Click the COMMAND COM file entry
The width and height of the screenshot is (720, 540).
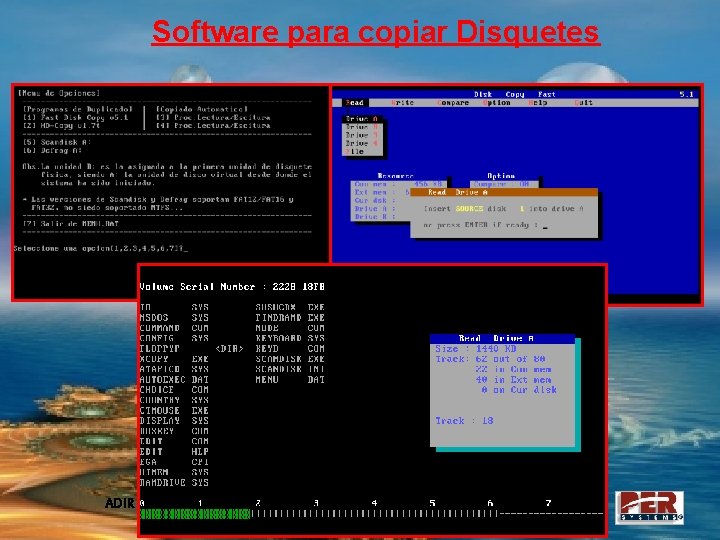coord(174,328)
